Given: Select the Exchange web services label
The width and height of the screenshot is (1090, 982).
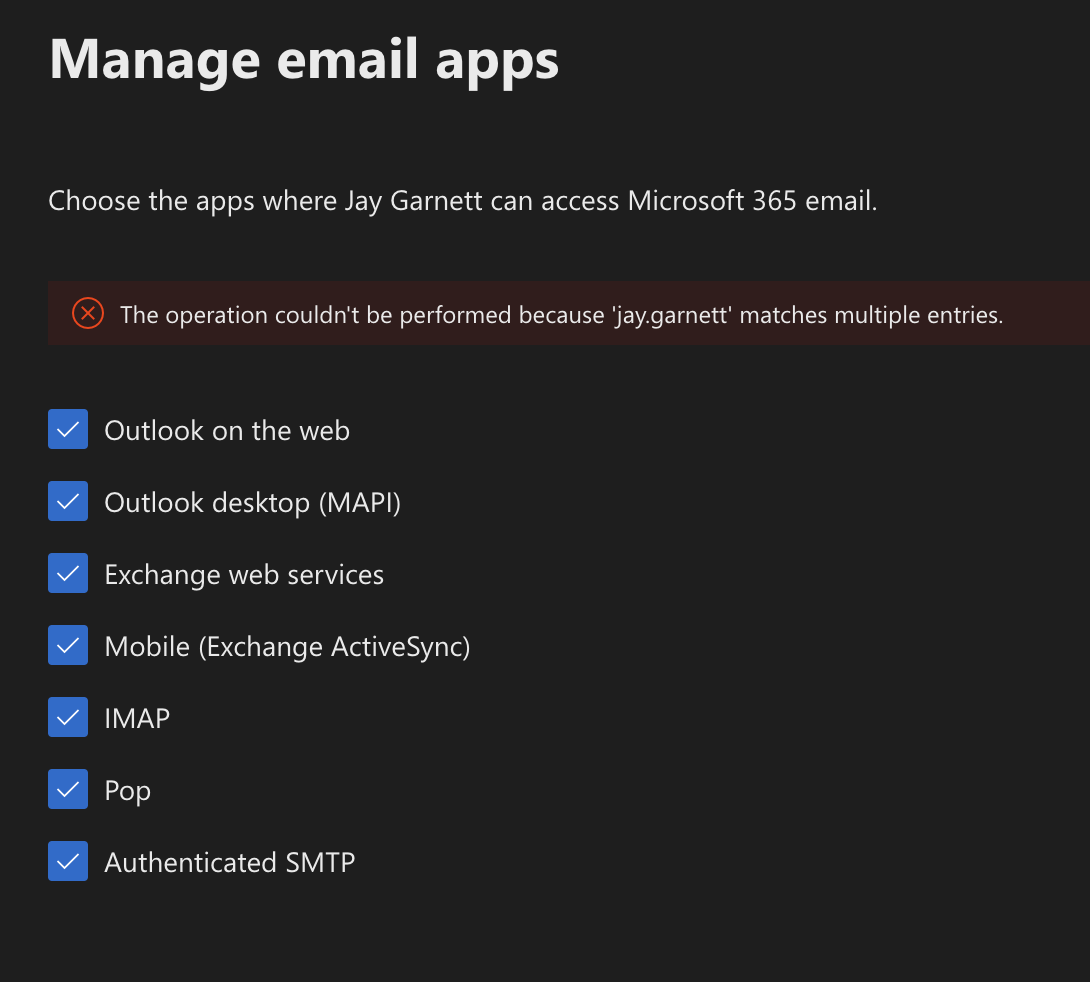Looking at the screenshot, I should (244, 574).
